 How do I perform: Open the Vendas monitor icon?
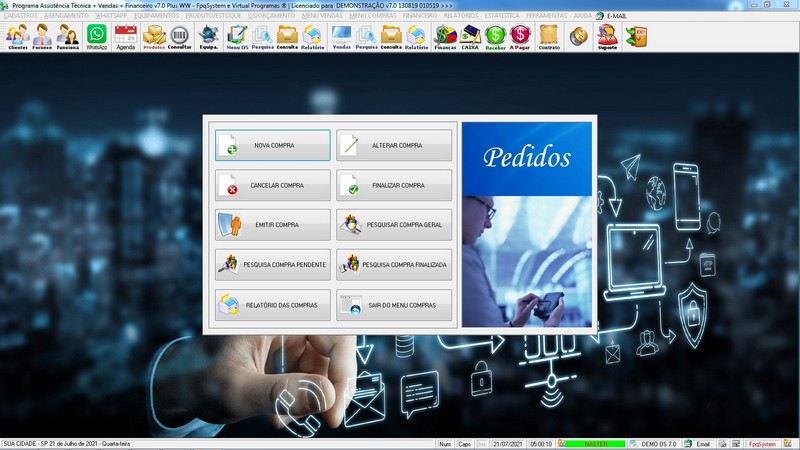click(x=341, y=37)
